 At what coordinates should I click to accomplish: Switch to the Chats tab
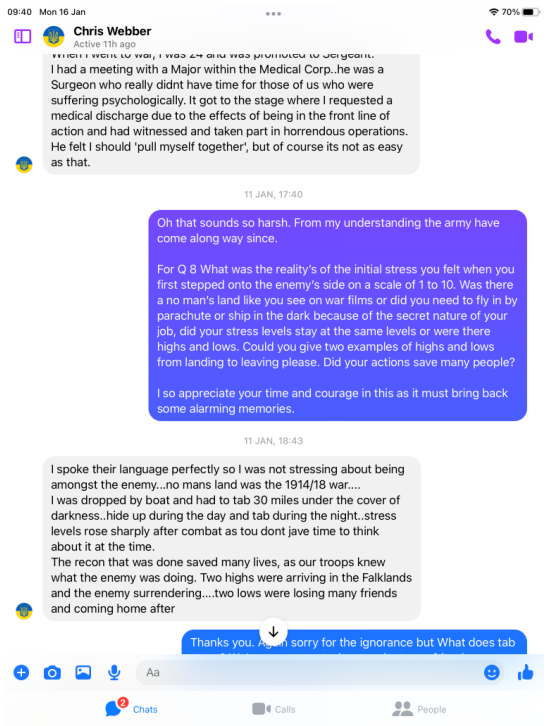132,708
